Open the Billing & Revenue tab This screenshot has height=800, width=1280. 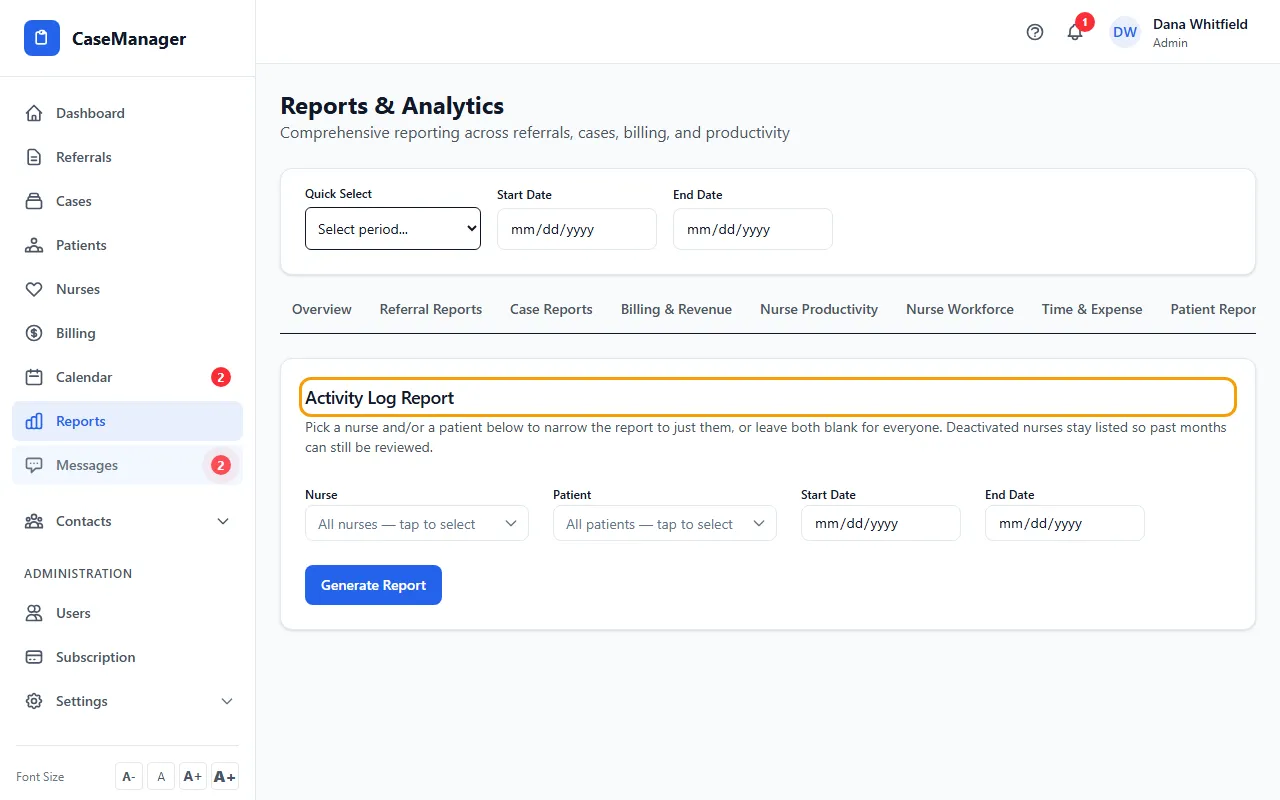coord(676,310)
